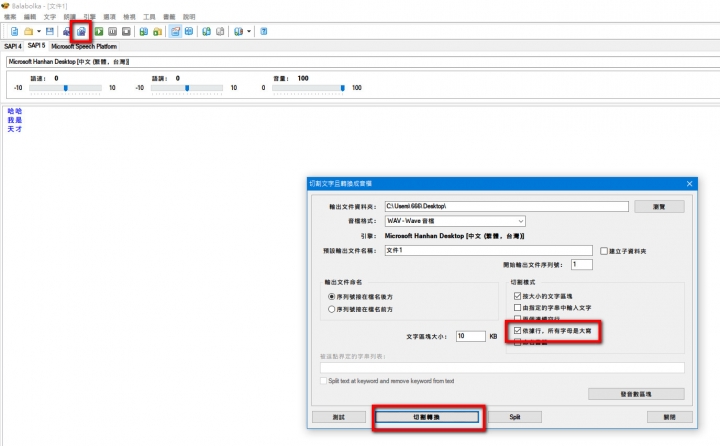This screenshot has width=720, height=446.
Task: Open the 說明 menu
Action: coord(189,17)
